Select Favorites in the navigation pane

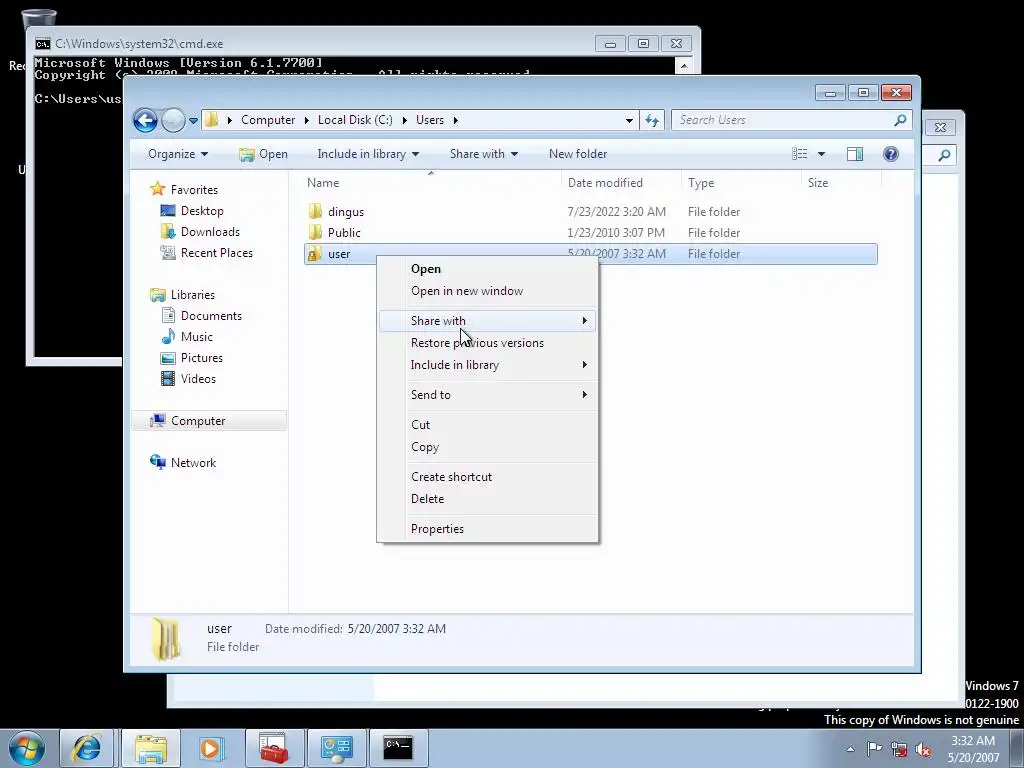click(x=194, y=190)
